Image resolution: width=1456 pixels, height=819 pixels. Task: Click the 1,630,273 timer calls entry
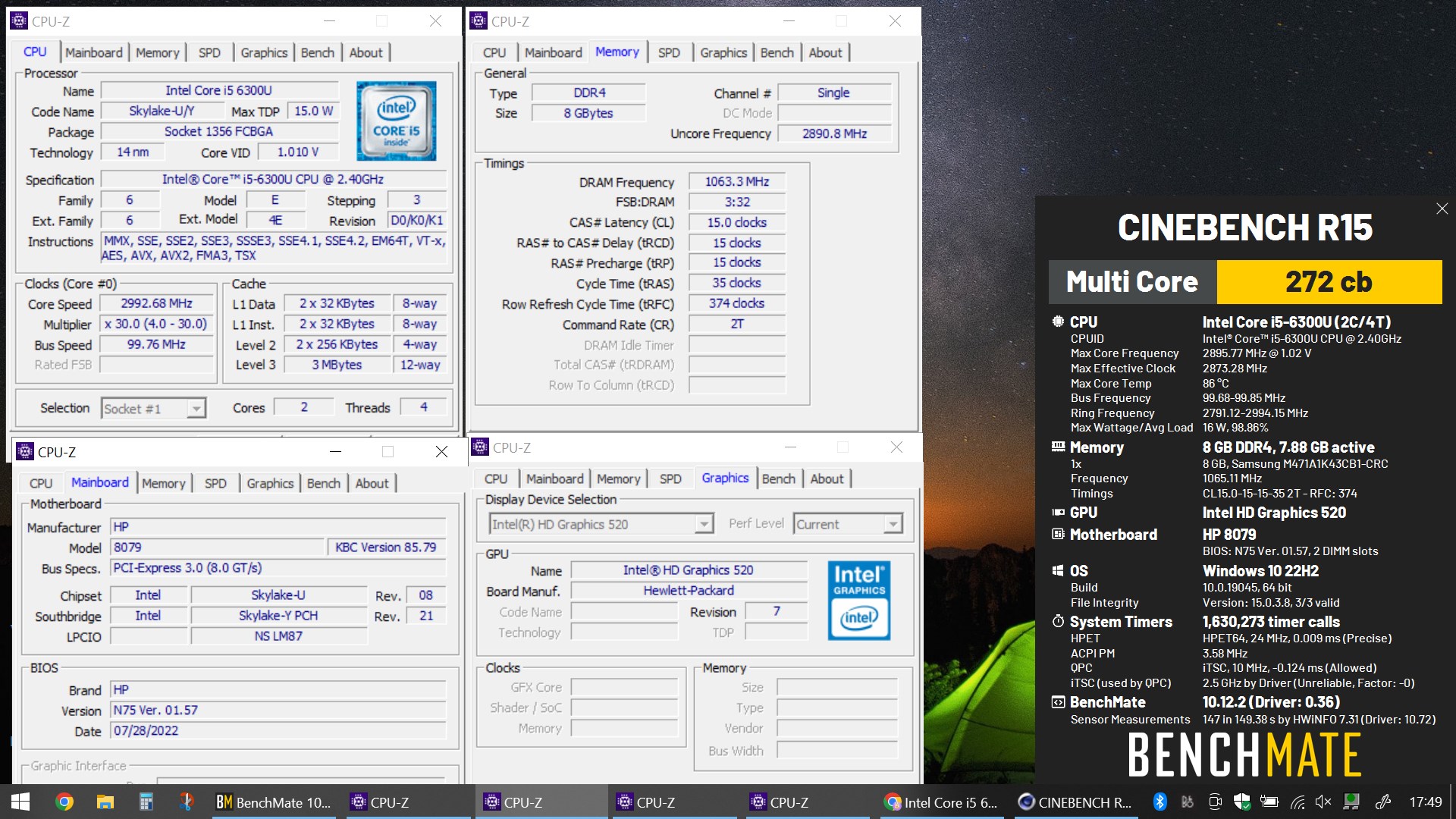(1271, 622)
